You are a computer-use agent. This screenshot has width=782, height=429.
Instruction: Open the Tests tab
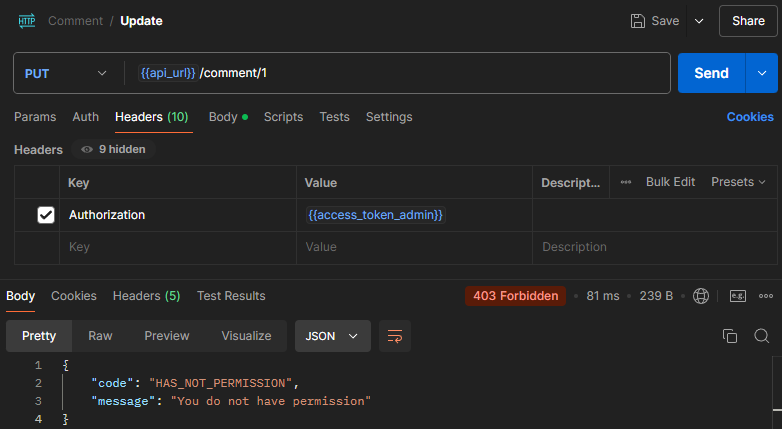334,117
